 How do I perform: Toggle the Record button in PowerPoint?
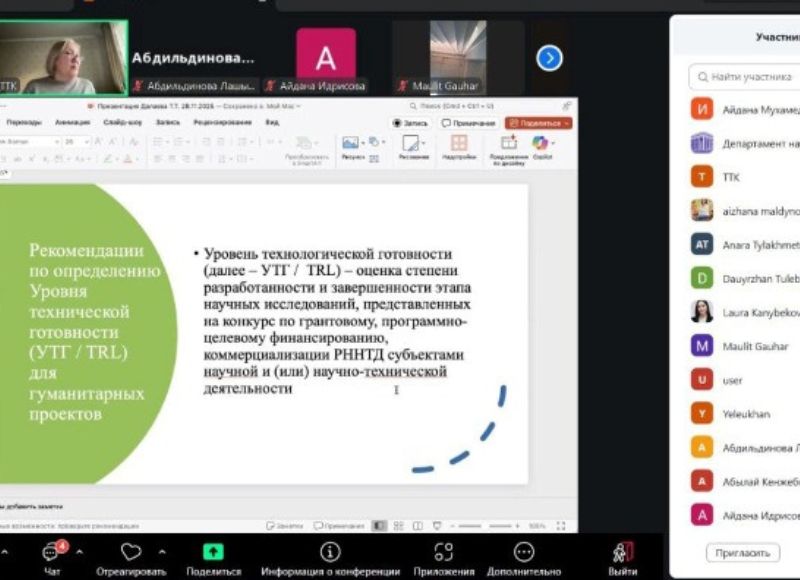point(410,123)
